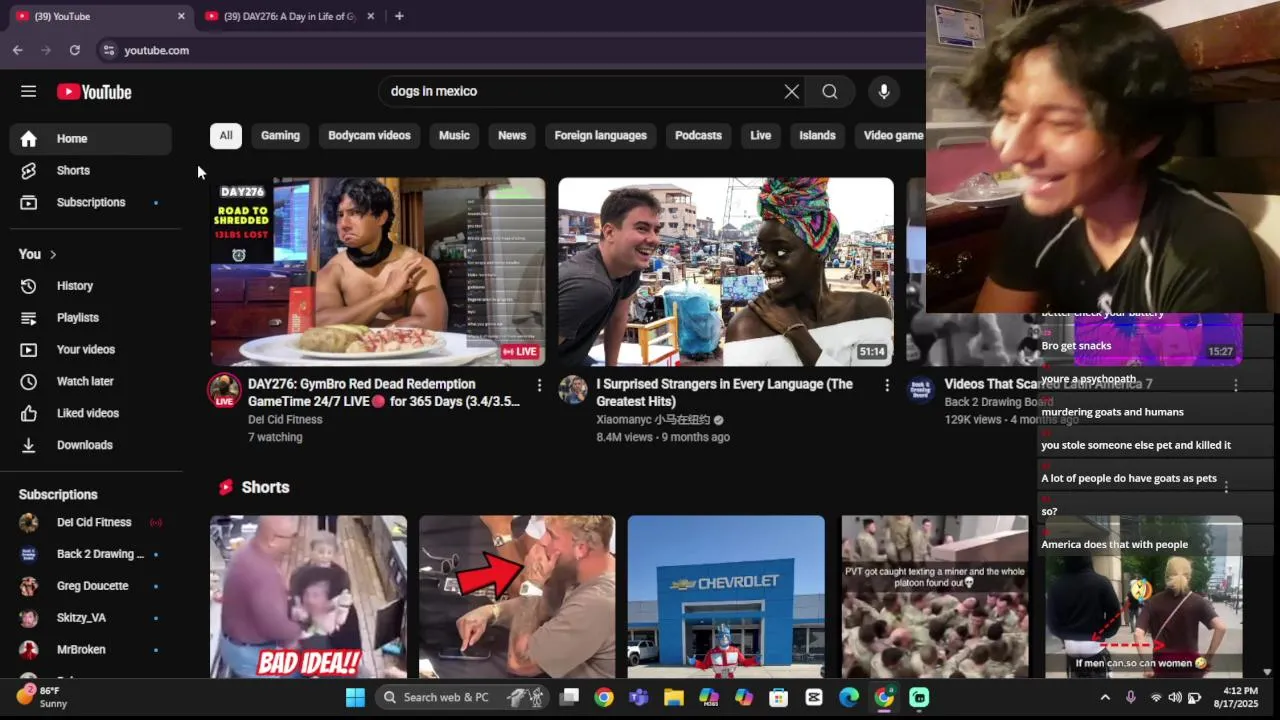Open Greg Doucette subscription channel

click(x=91, y=587)
